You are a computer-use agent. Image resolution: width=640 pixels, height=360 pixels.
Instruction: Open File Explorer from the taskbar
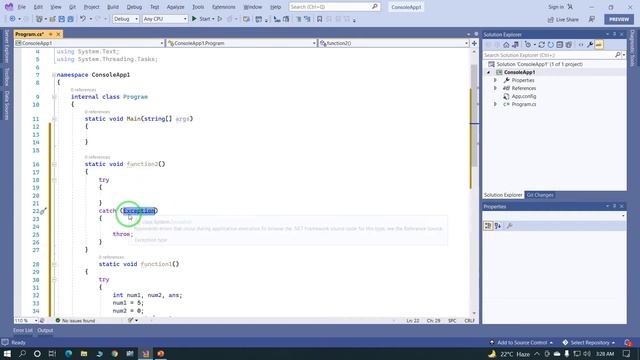tap(84, 353)
